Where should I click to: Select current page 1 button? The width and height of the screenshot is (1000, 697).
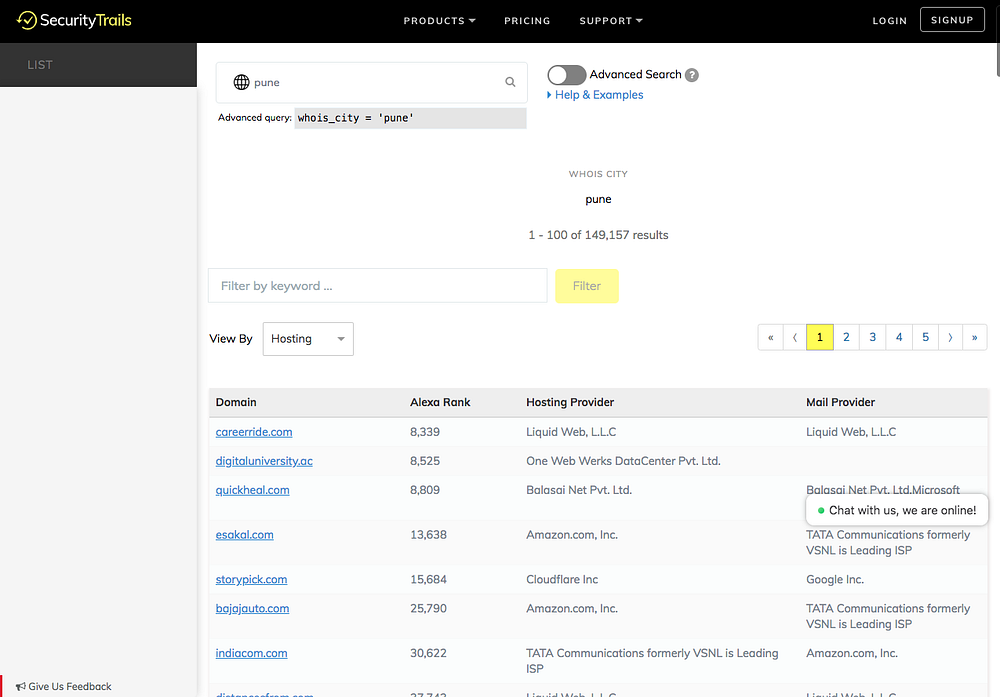[820, 337]
